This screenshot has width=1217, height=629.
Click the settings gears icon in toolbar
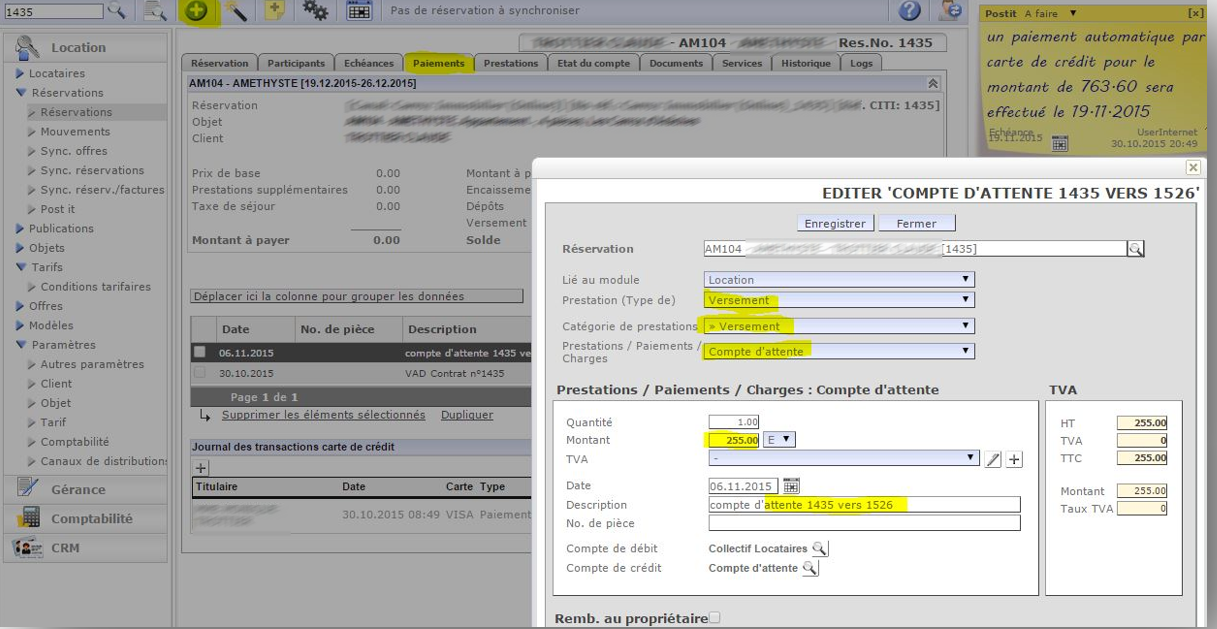(x=315, y=11)
